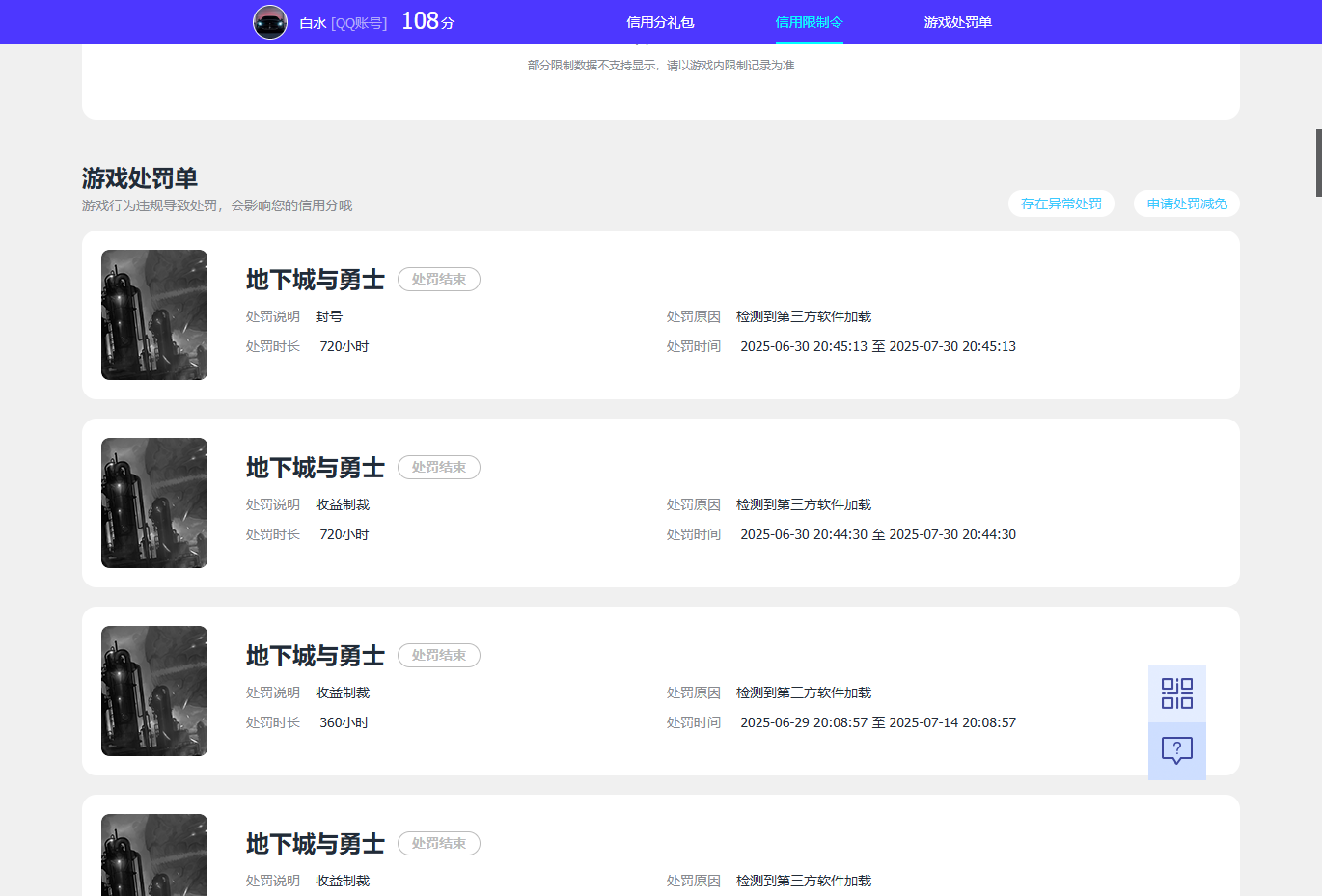Viewport: 1322px width, 896px height.
Task: Select thumbnail of second 720小时 penalty
Action: (154, 502)
